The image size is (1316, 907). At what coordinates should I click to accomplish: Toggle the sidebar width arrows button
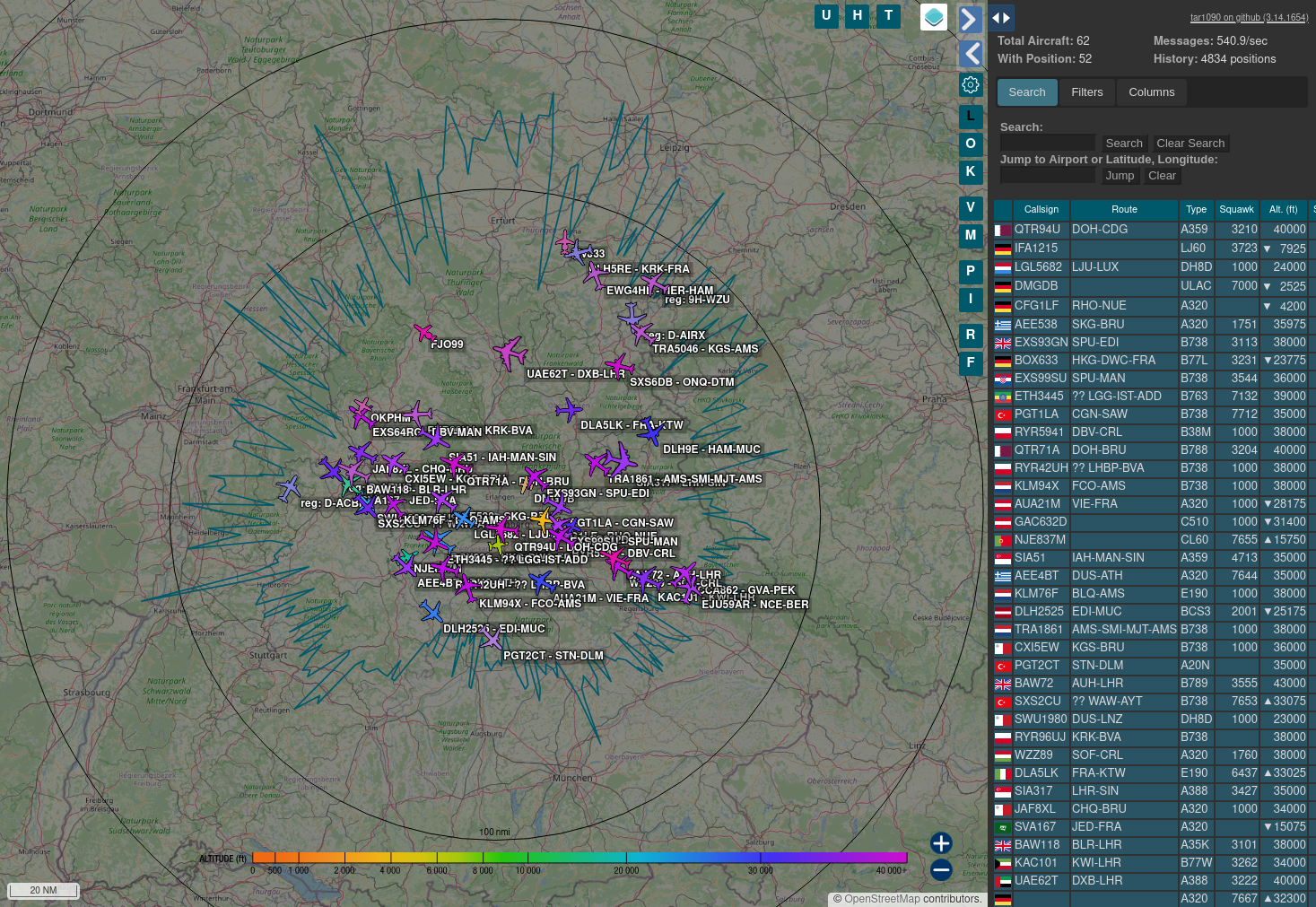(x=1001, y=17)
